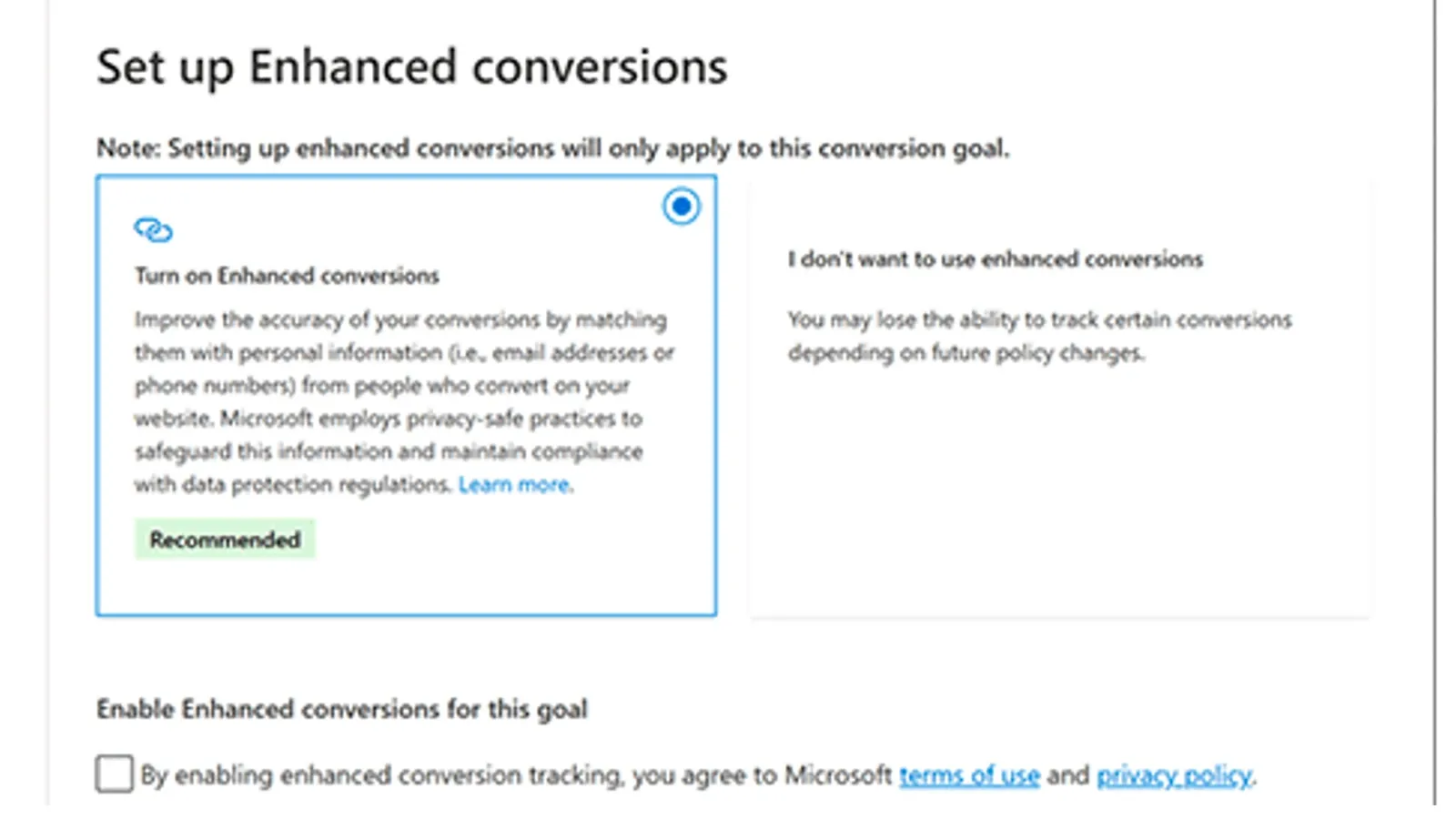Click the Set up Enhanced conversions heading

point(411,65)
